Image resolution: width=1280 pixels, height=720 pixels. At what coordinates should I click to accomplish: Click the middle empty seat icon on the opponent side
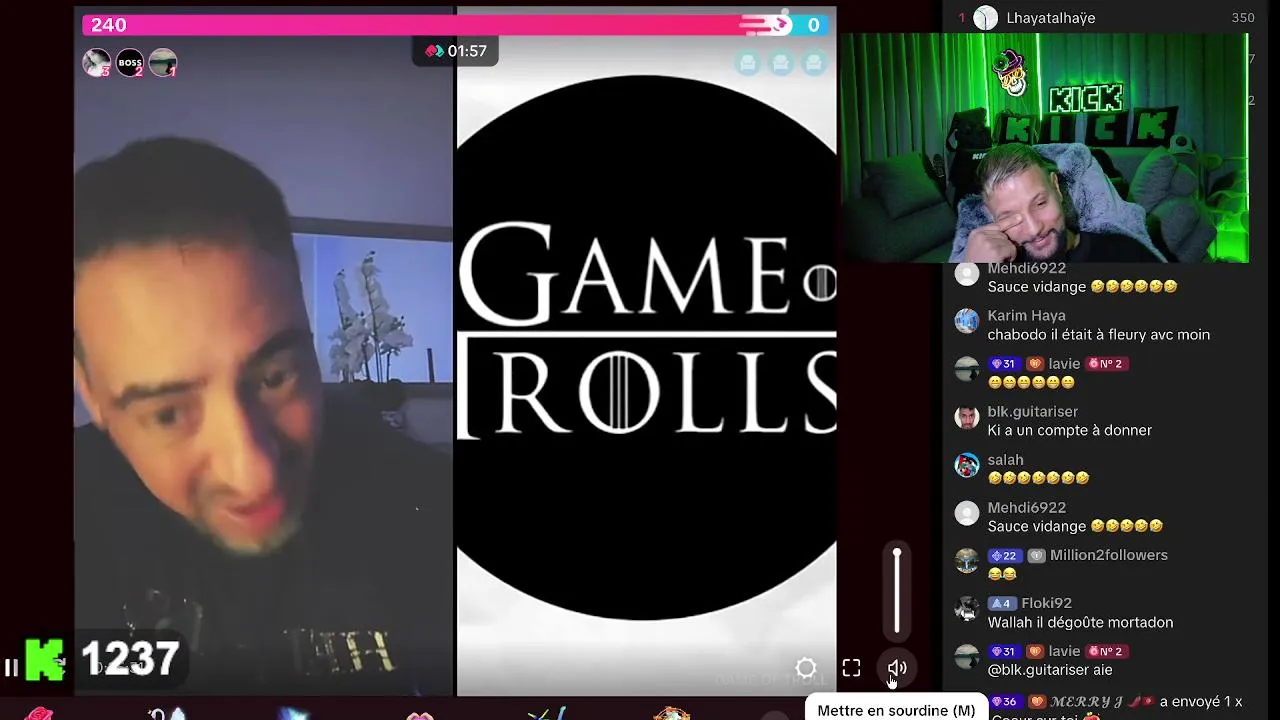(x=781, y=63)
